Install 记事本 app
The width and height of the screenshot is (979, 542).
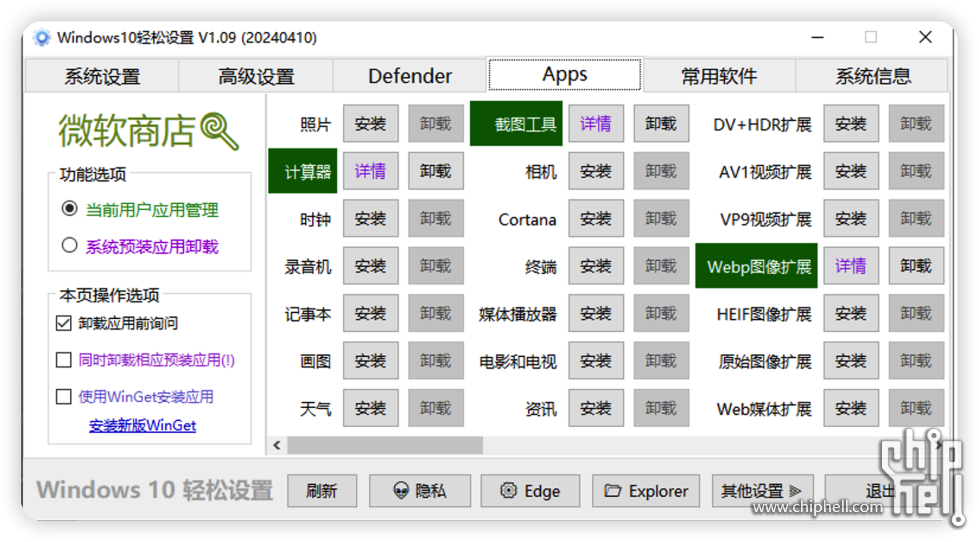[371, 313]
